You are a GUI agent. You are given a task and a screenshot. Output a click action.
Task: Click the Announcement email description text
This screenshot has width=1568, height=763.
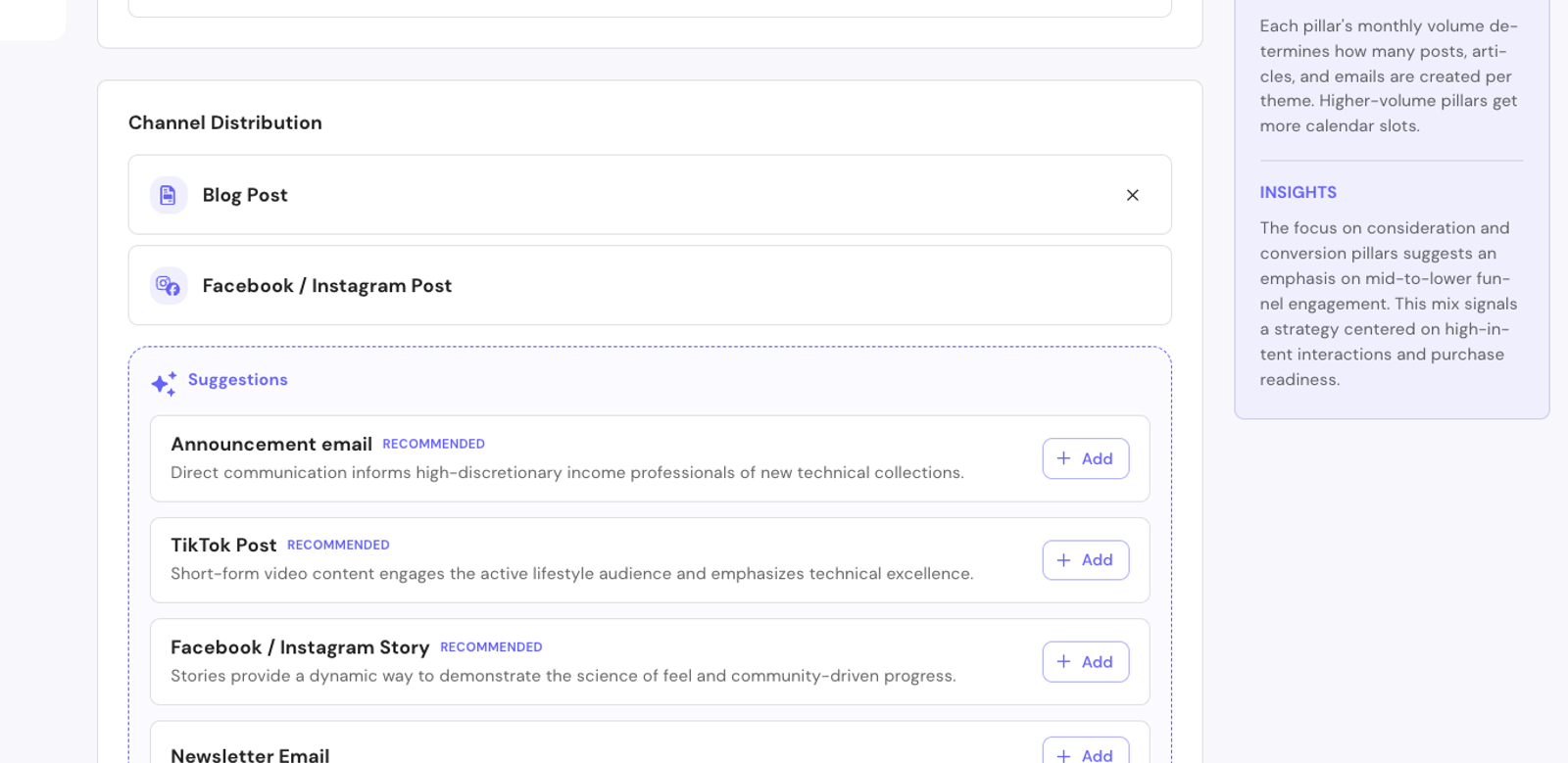(x=567, y=473)
